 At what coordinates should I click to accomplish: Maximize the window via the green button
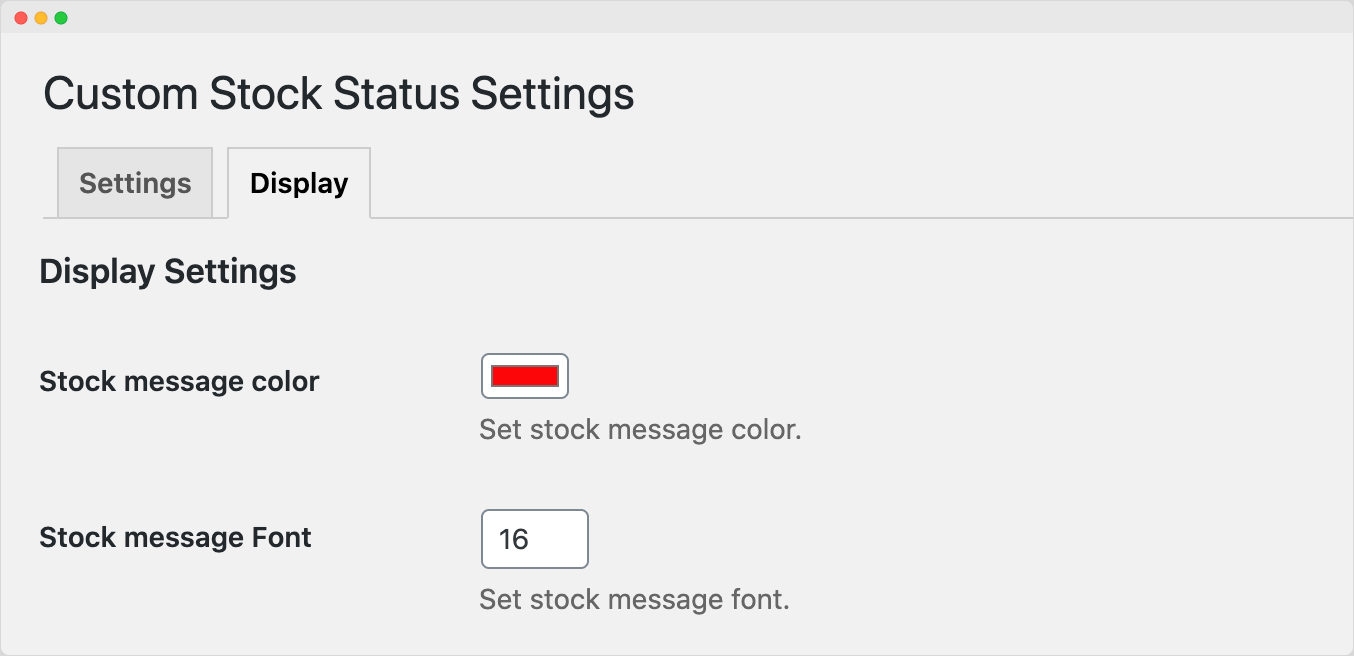62,16
